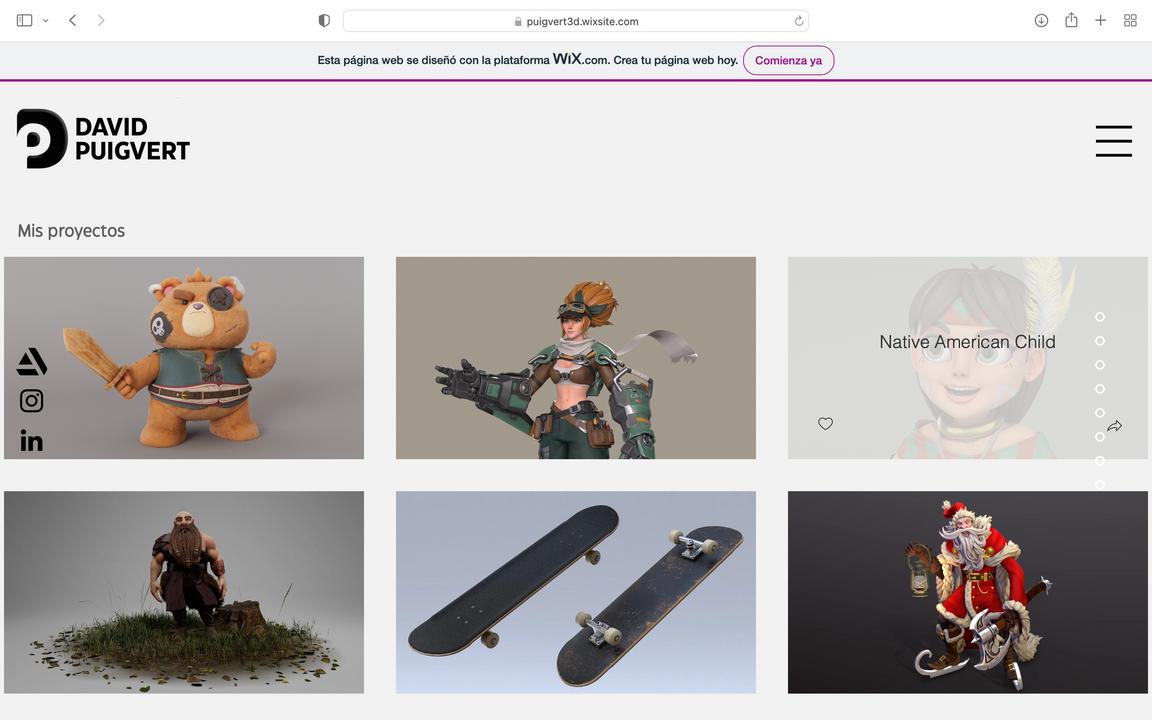Add a new Safari tab
1152x720 pixels.
tap(1100, 21)
